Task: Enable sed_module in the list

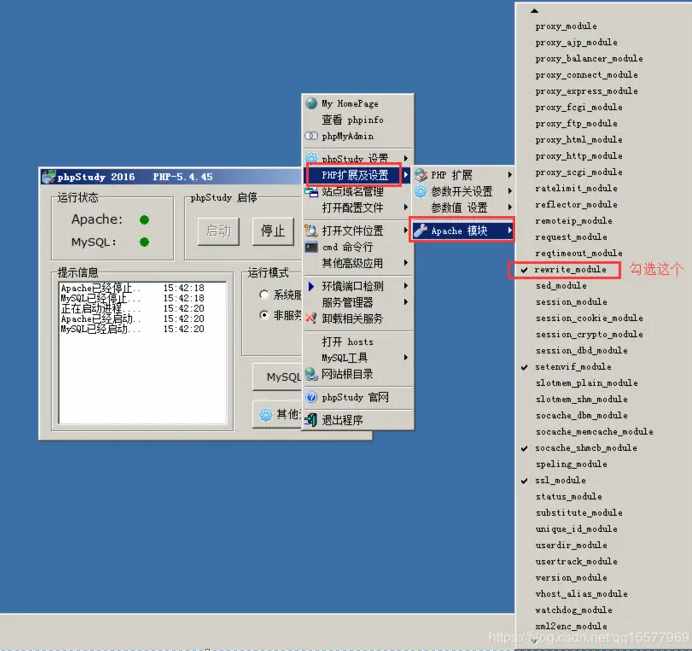Action: 561,286
